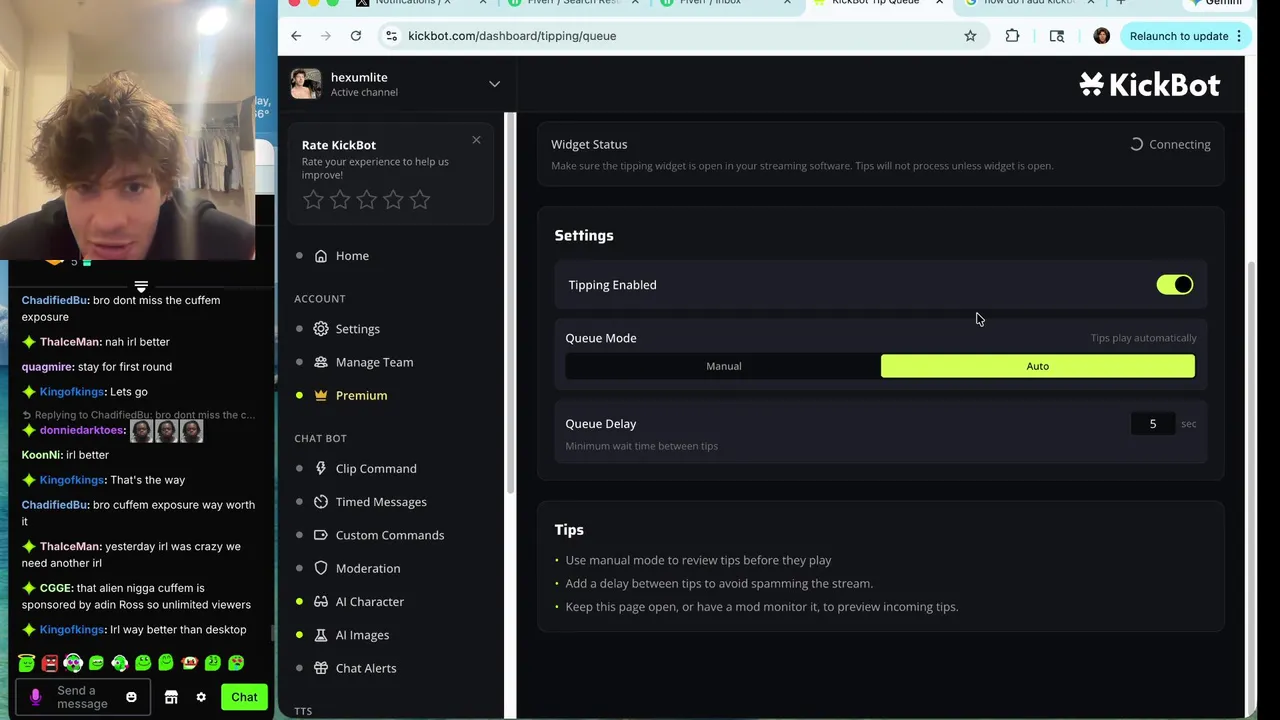The width and height of the screenshot is (1280, 720).
Task: Click username CGGE in chat
Action: [x=55, y=588]
